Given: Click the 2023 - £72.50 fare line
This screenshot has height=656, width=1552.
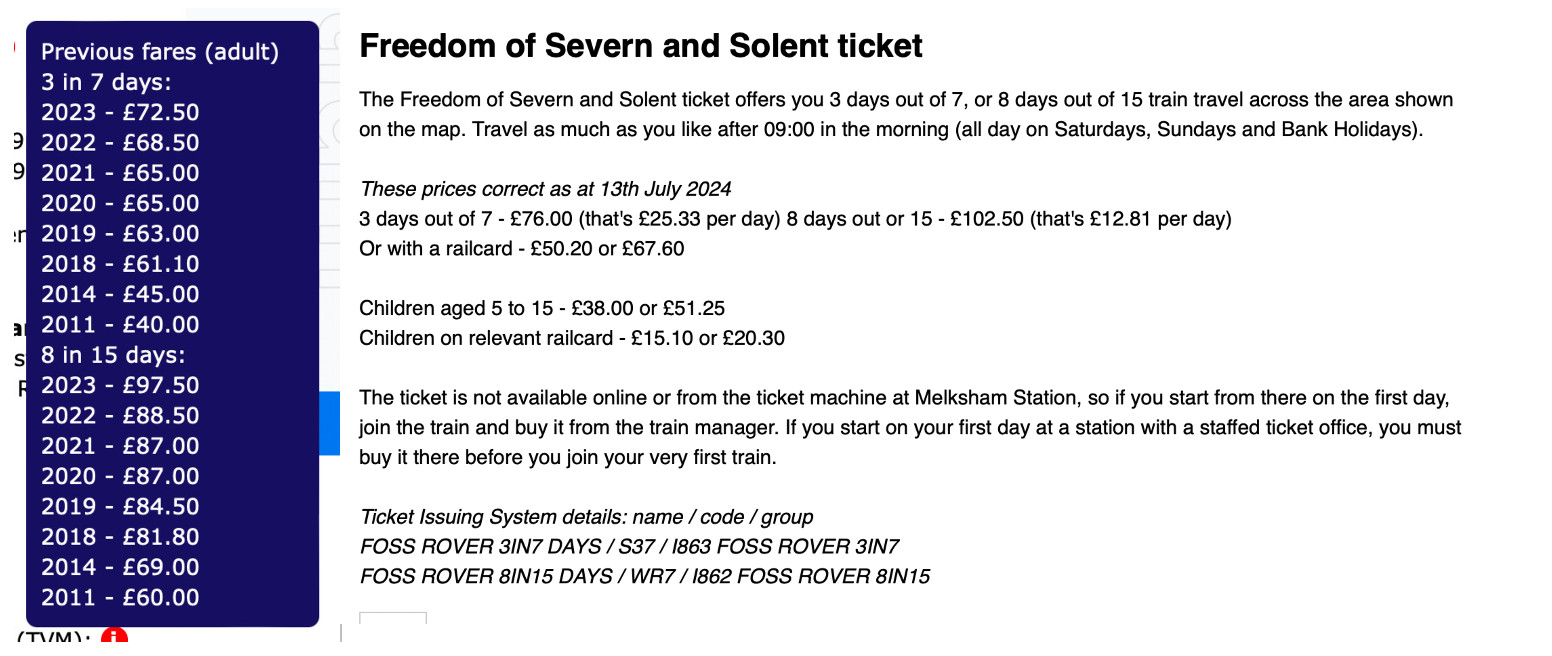Looking at the screenshot, I should tap(120, 112).
